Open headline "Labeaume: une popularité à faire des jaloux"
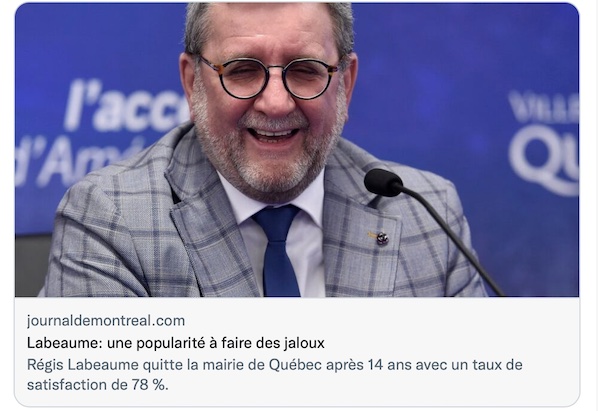 [176, 343]
